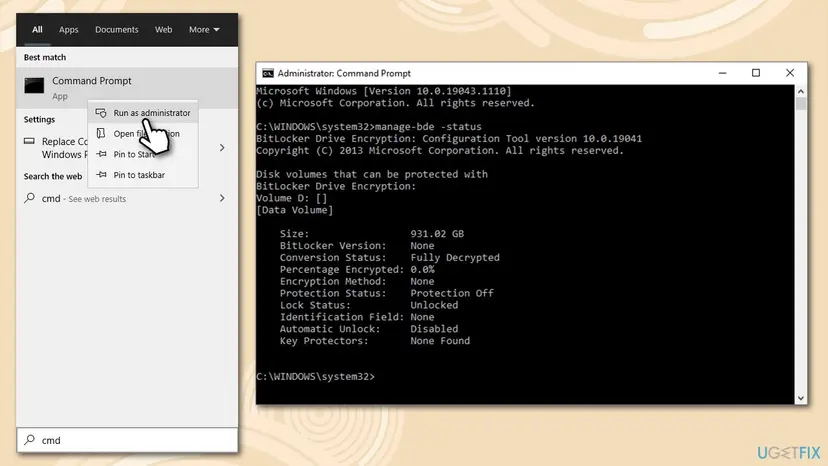Click the Best match heading

45,57
